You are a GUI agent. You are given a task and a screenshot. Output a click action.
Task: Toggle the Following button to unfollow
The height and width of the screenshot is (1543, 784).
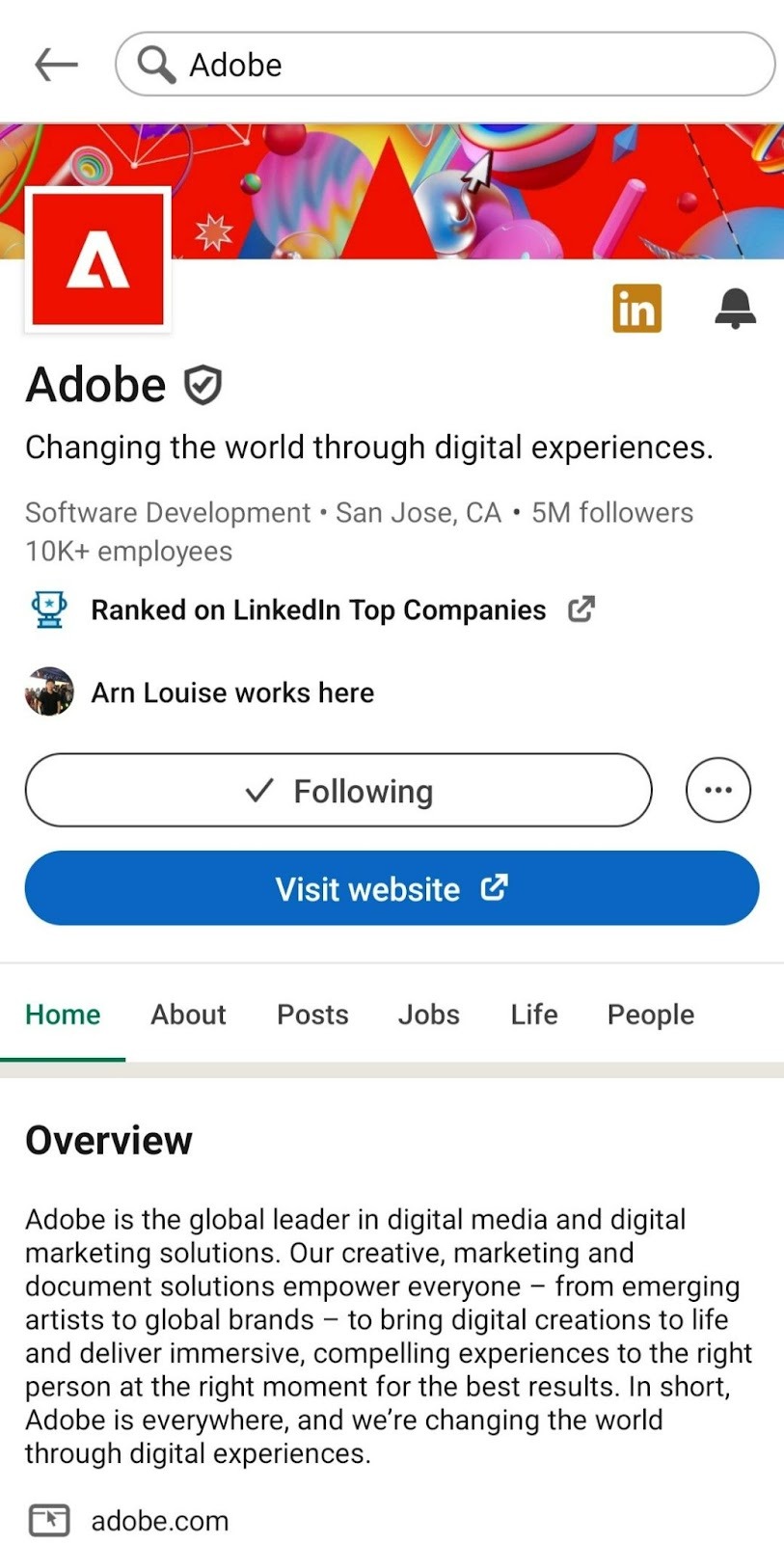tap(338, 791)
